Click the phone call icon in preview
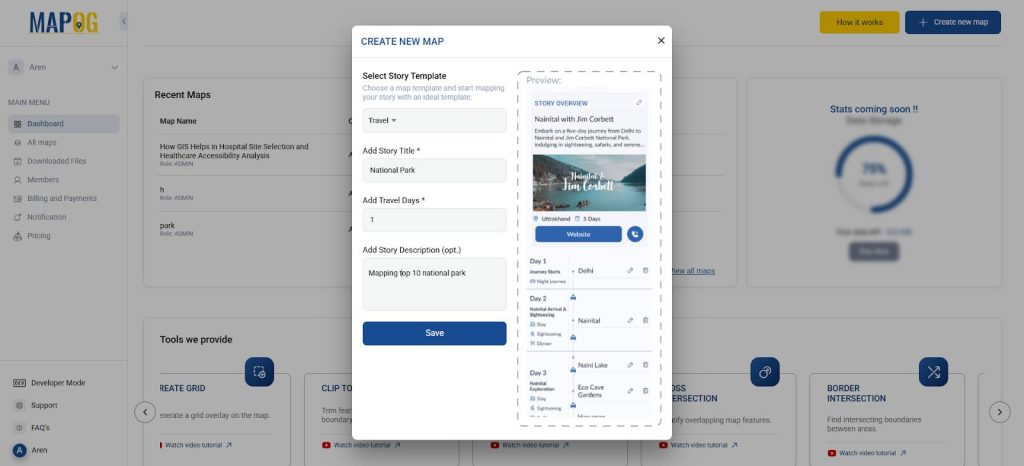1024x466 pixels. (635, 234)
